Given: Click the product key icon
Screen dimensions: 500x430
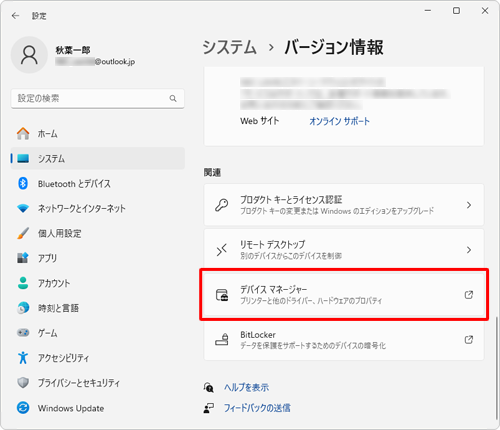Looking at the screenshot, I should [x=222, y=205].
